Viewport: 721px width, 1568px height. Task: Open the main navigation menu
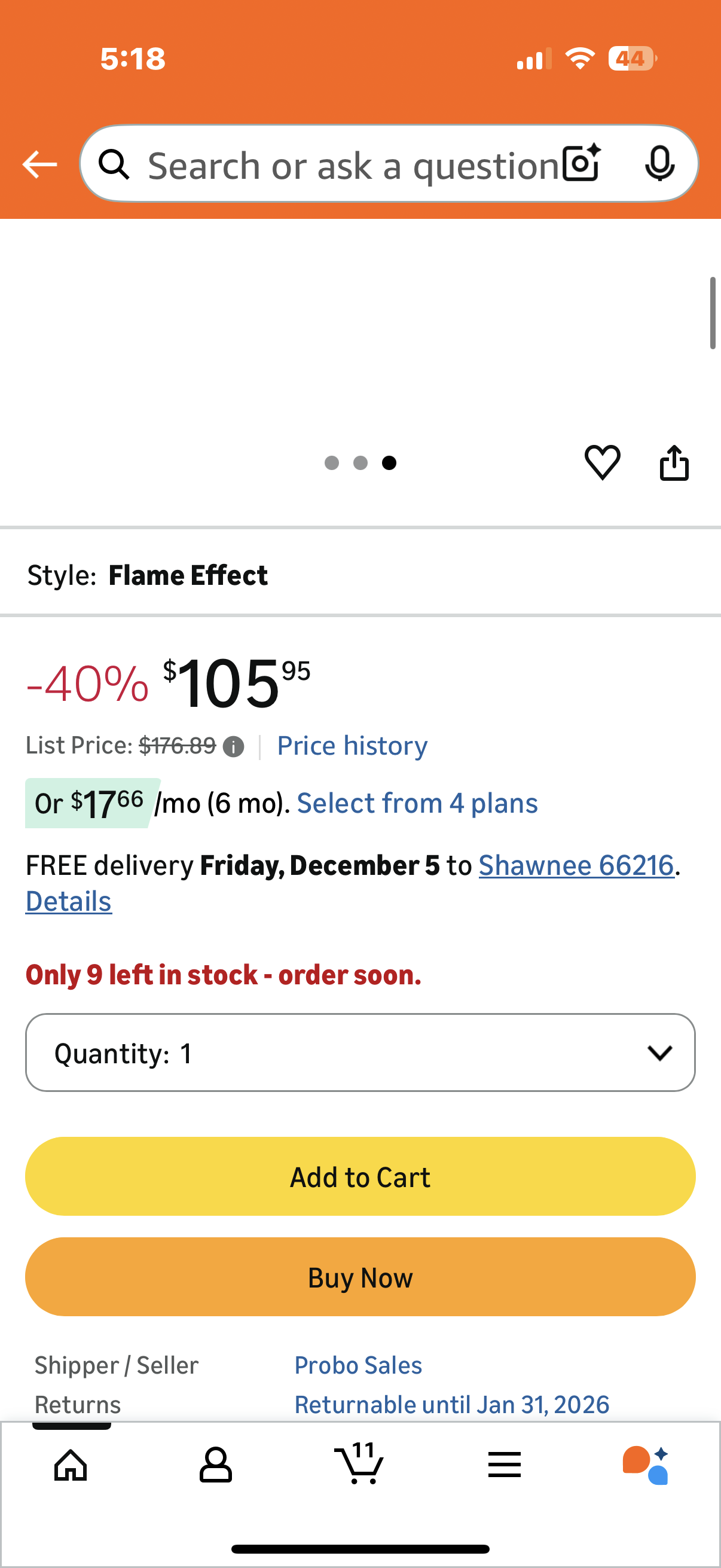tap(505, 1465)
